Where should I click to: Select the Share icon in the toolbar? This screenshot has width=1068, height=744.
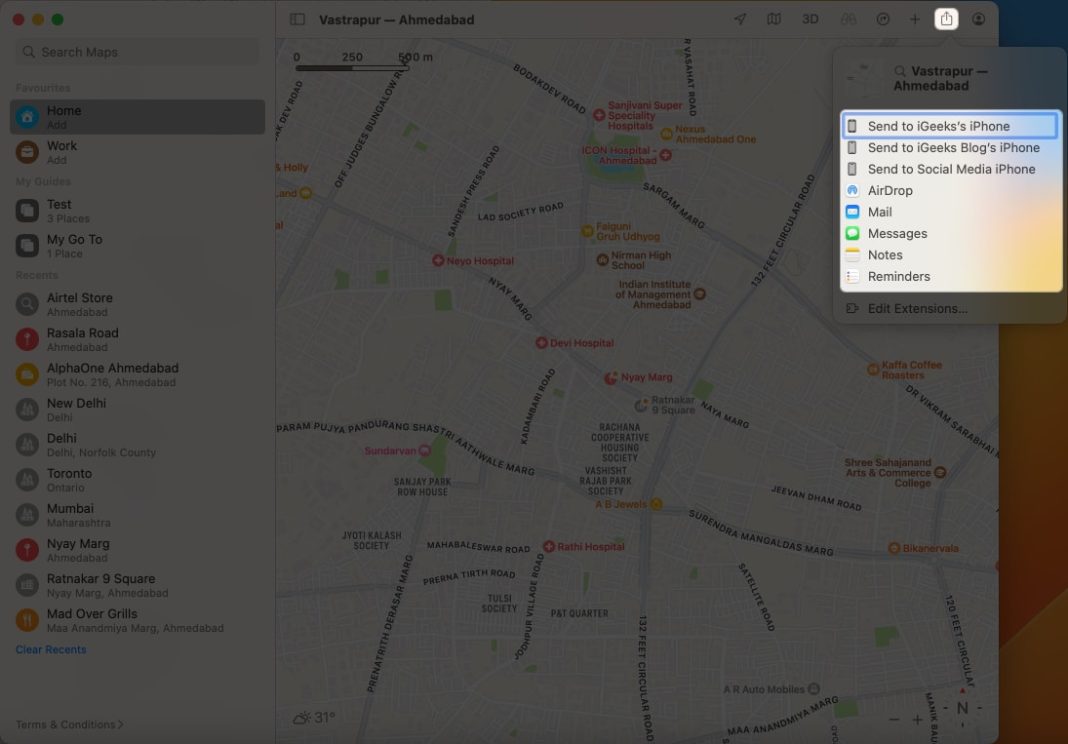point(945,18)
